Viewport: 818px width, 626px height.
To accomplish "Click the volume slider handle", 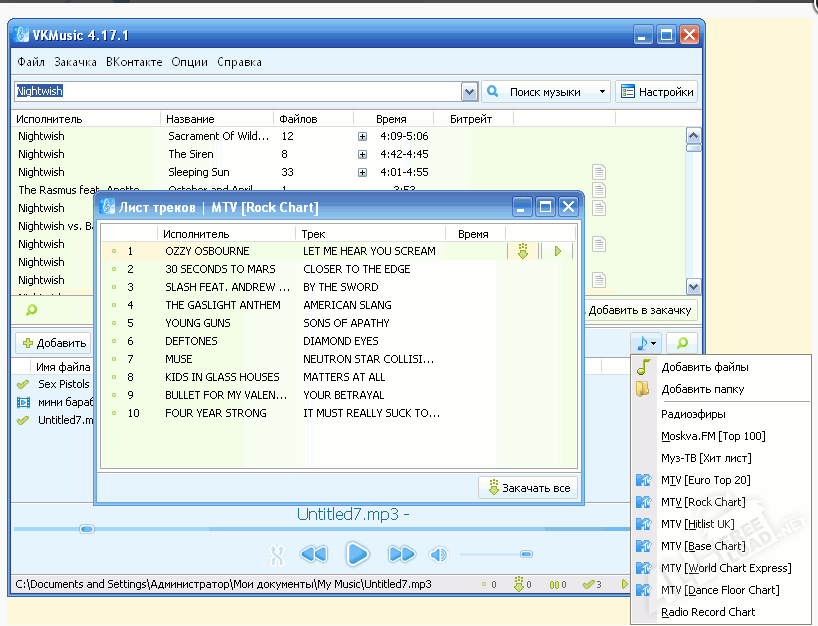I will point(526,553).
